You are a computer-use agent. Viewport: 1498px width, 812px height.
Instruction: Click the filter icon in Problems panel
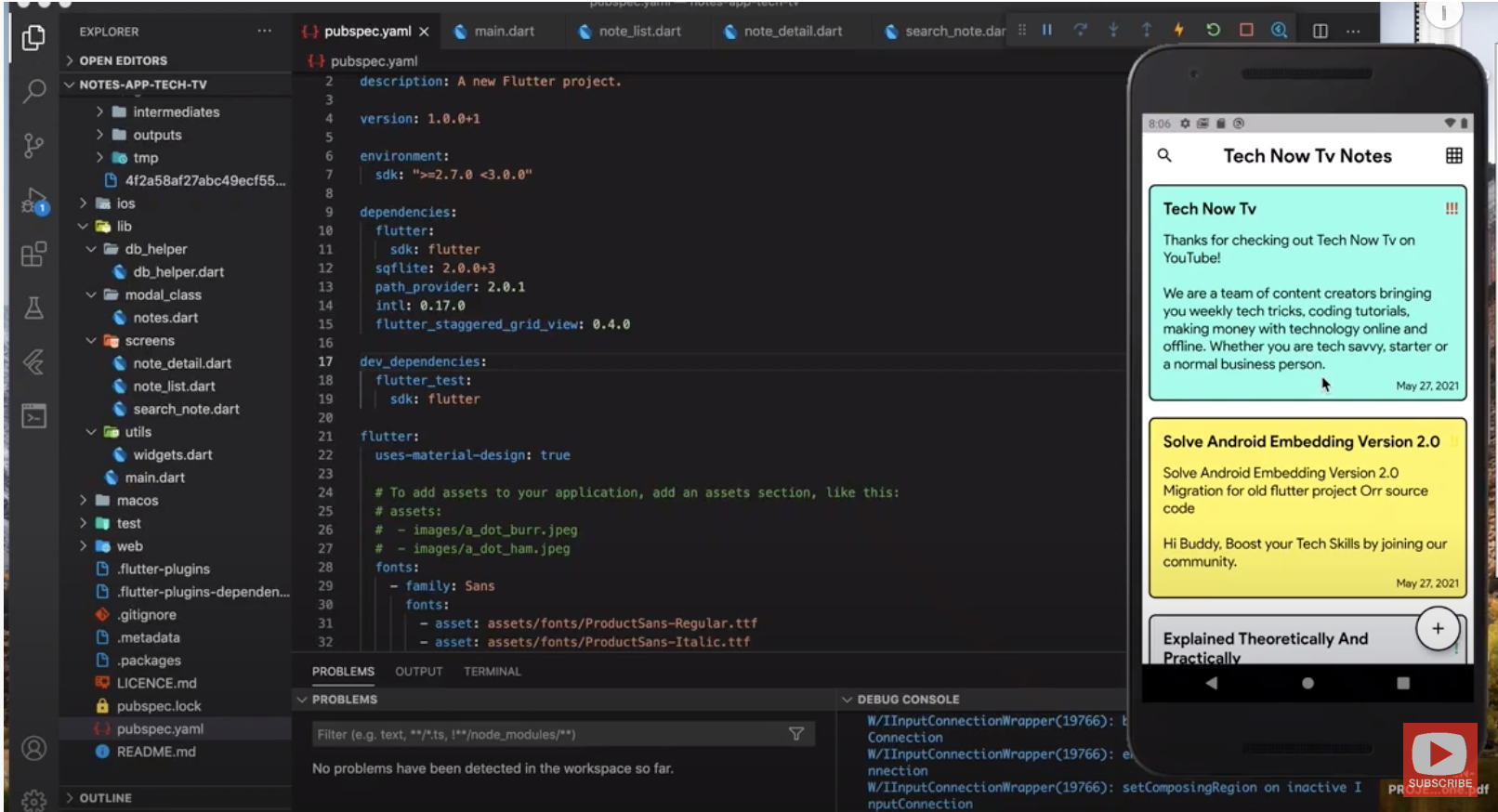796,734
